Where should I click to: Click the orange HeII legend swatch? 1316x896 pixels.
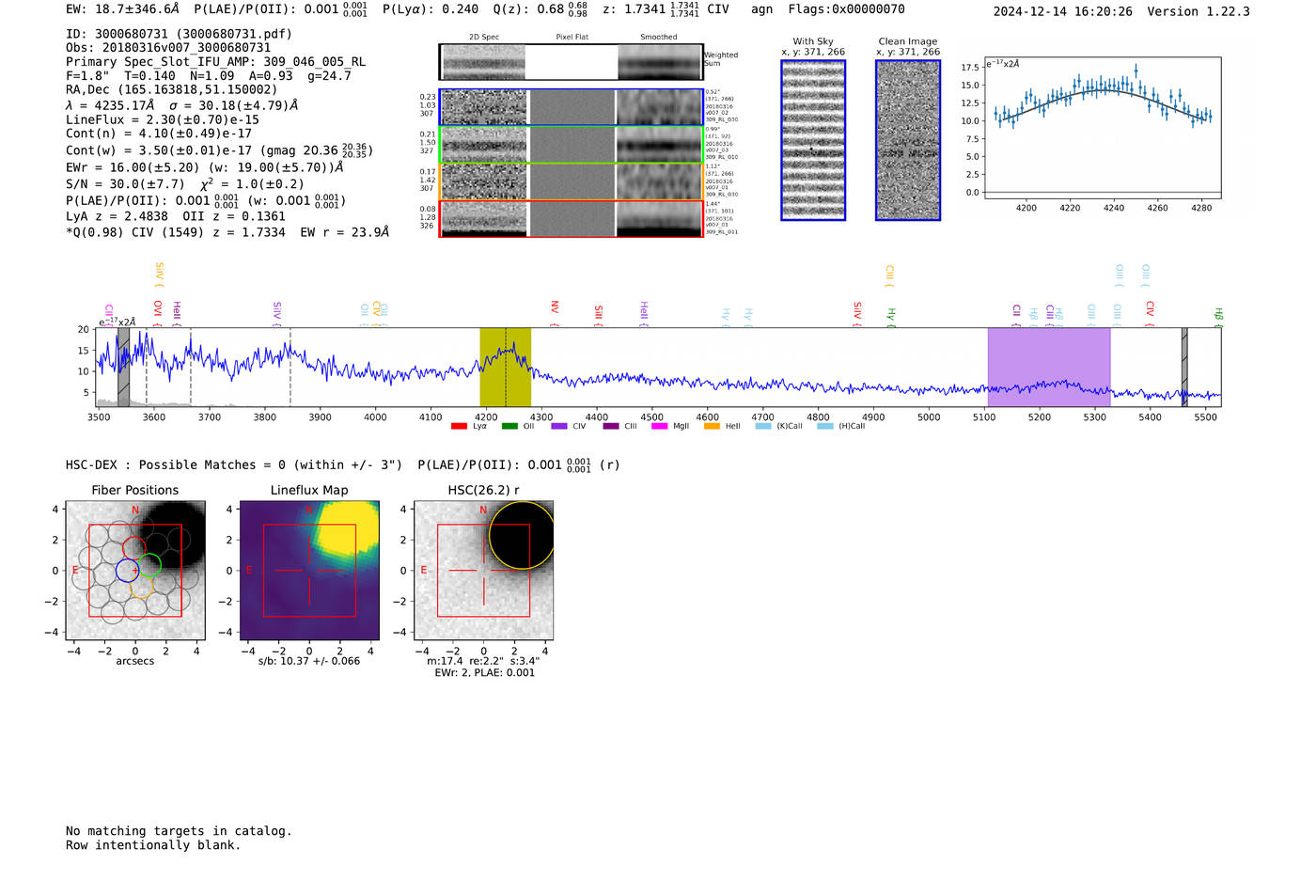tap(712, 426)
